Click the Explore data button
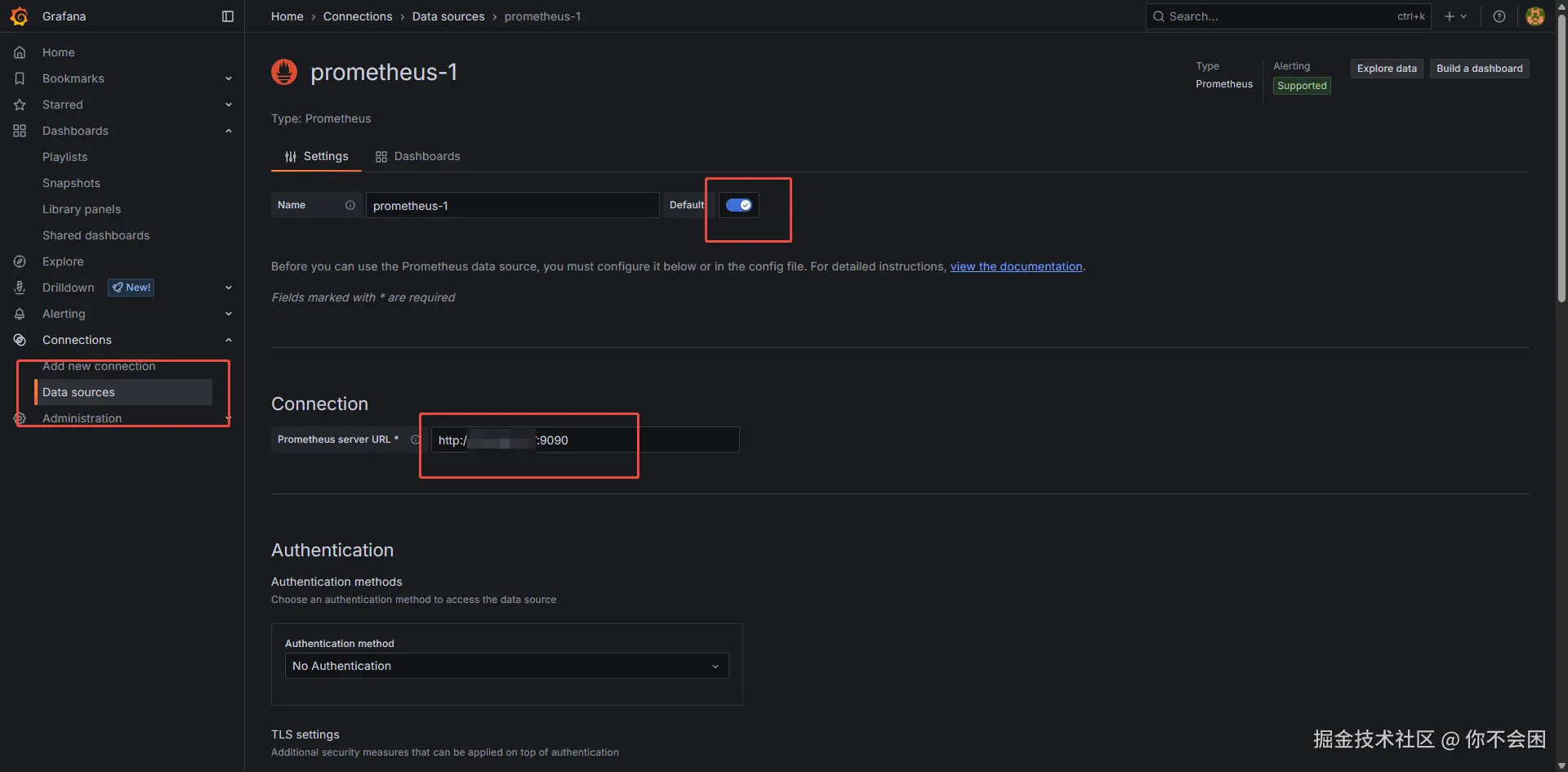Screen dimensions: 1568x772 tap(1387, 69)
